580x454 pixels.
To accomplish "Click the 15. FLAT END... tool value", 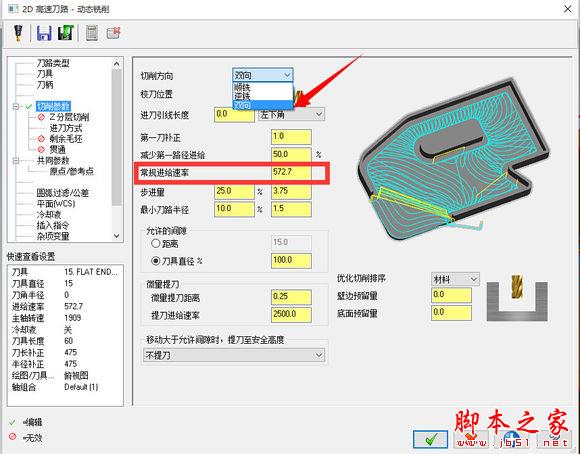I will 91,272.
